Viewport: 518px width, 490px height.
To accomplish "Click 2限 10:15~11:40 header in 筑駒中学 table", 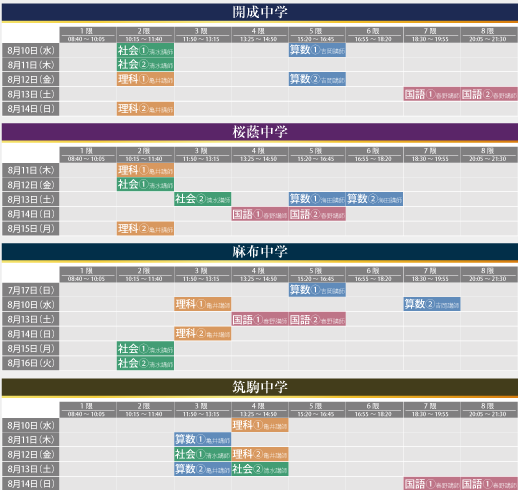I will click(145, 410).
